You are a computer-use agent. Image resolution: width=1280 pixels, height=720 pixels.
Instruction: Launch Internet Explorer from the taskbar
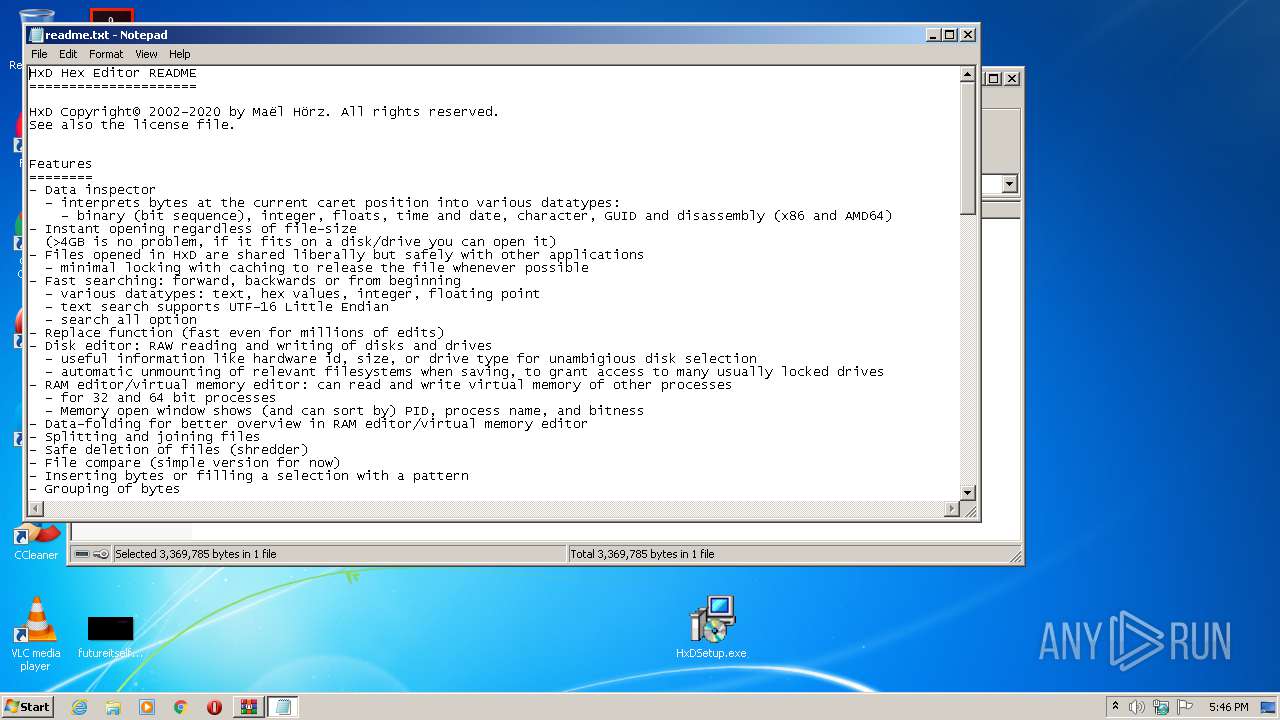pyautogui.click(x=79, y=707)
